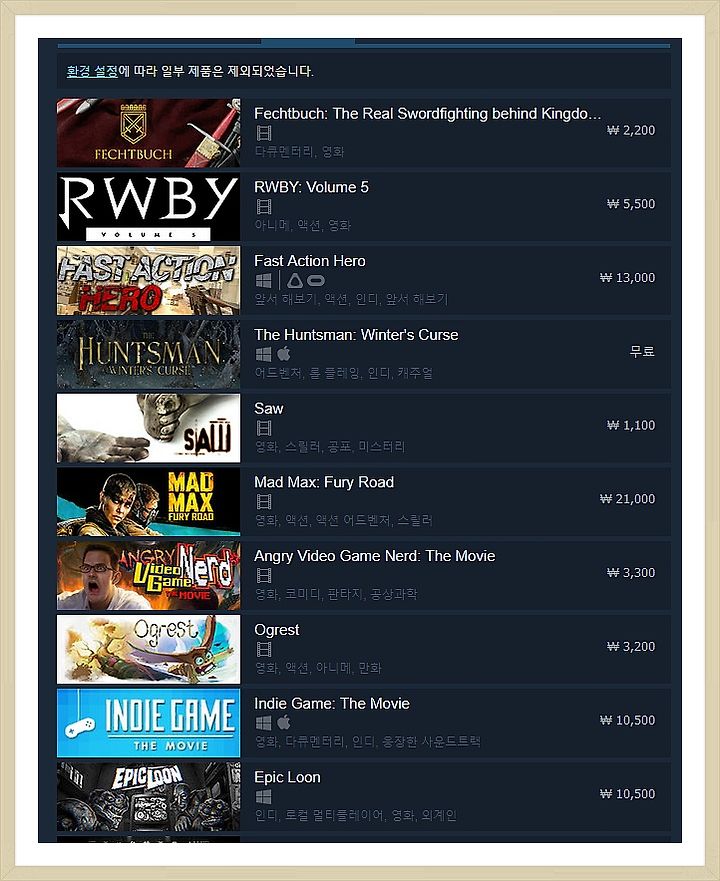Screen dimensions: 720x881
Task: Click the film icon under RWBY: Volume 5
Action: pos(264,207)
